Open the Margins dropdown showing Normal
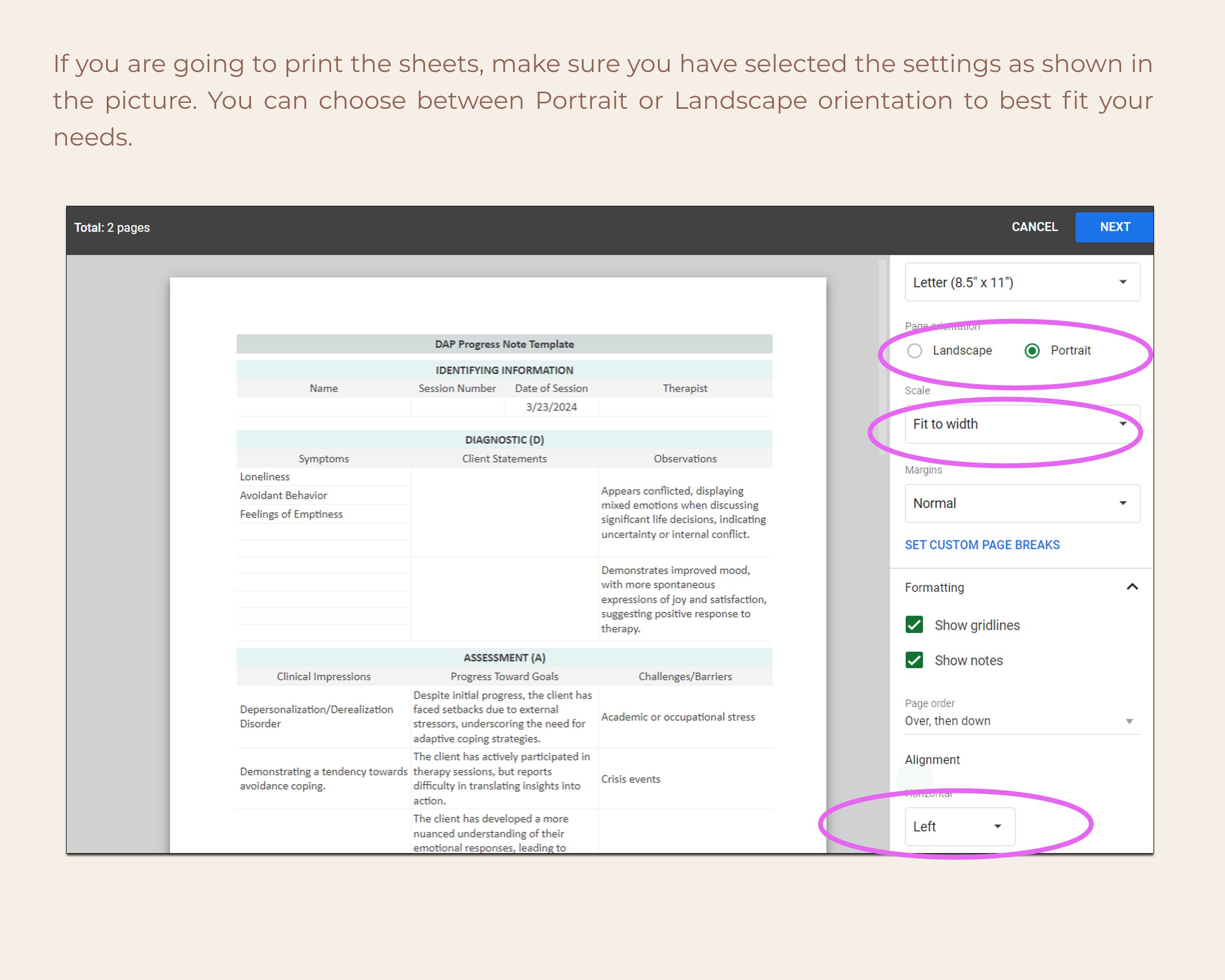1225x980 pixels. pos(1021,503)
